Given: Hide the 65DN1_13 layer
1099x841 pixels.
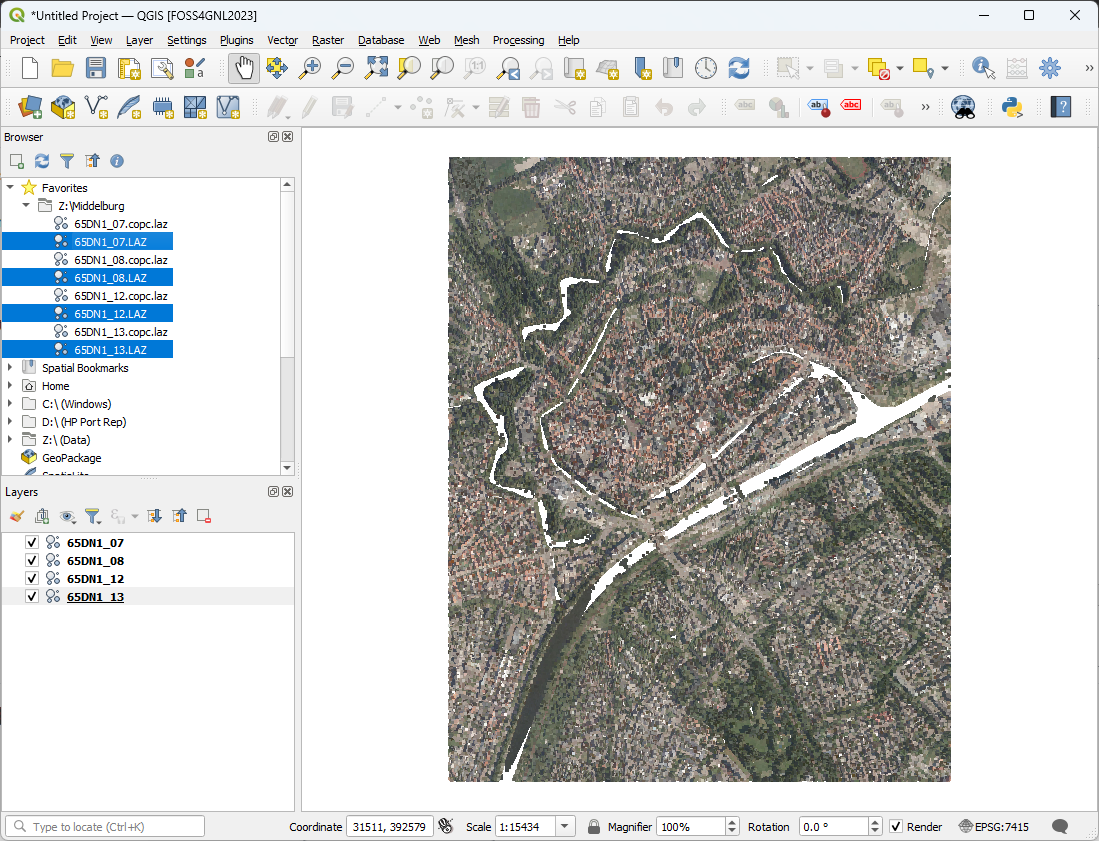Looking at the screenshot, I should (31, 596).
